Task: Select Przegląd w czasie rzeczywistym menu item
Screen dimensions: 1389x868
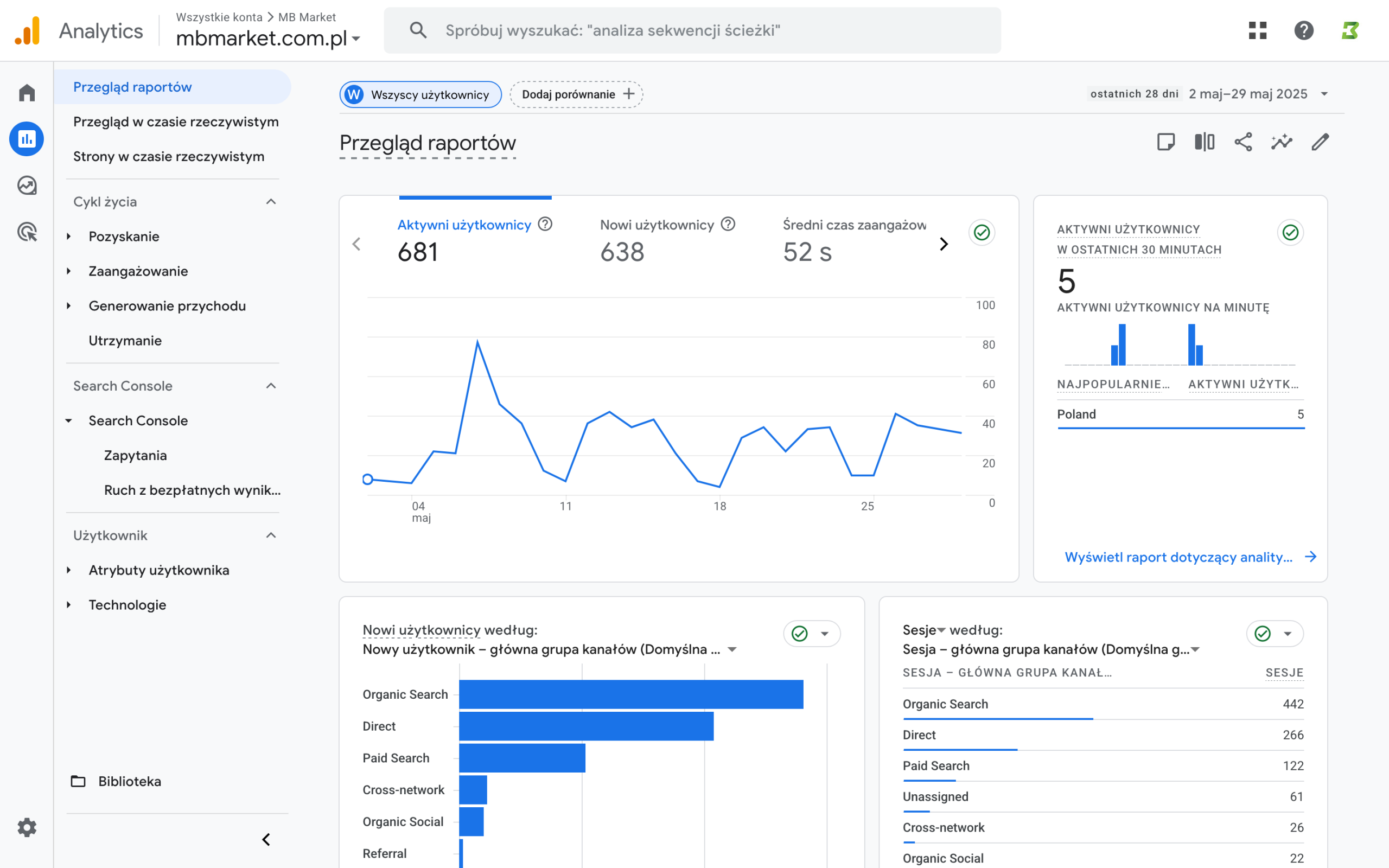Action: point(176,122)
